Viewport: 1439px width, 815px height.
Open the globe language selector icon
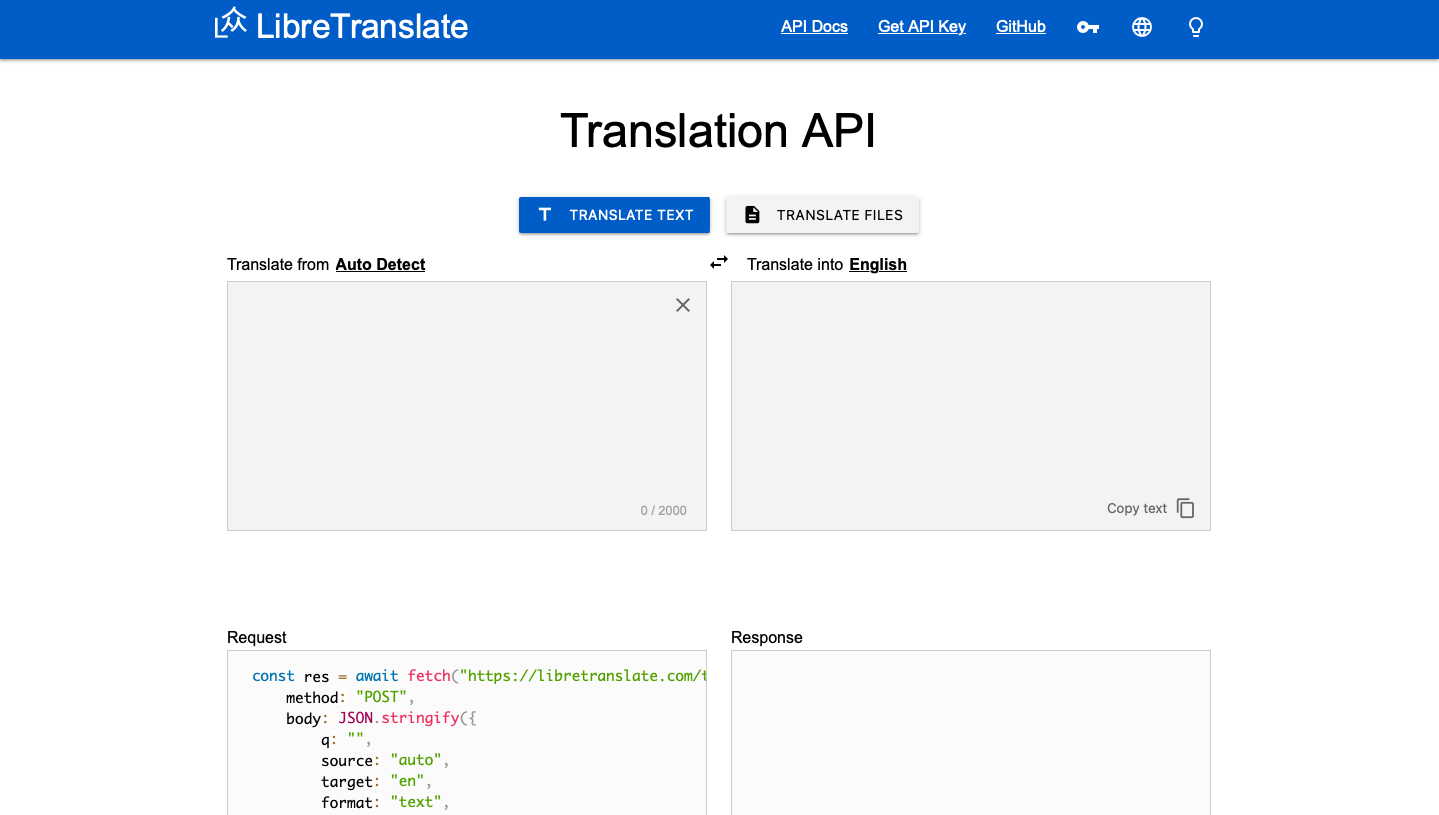point(1142,27)
